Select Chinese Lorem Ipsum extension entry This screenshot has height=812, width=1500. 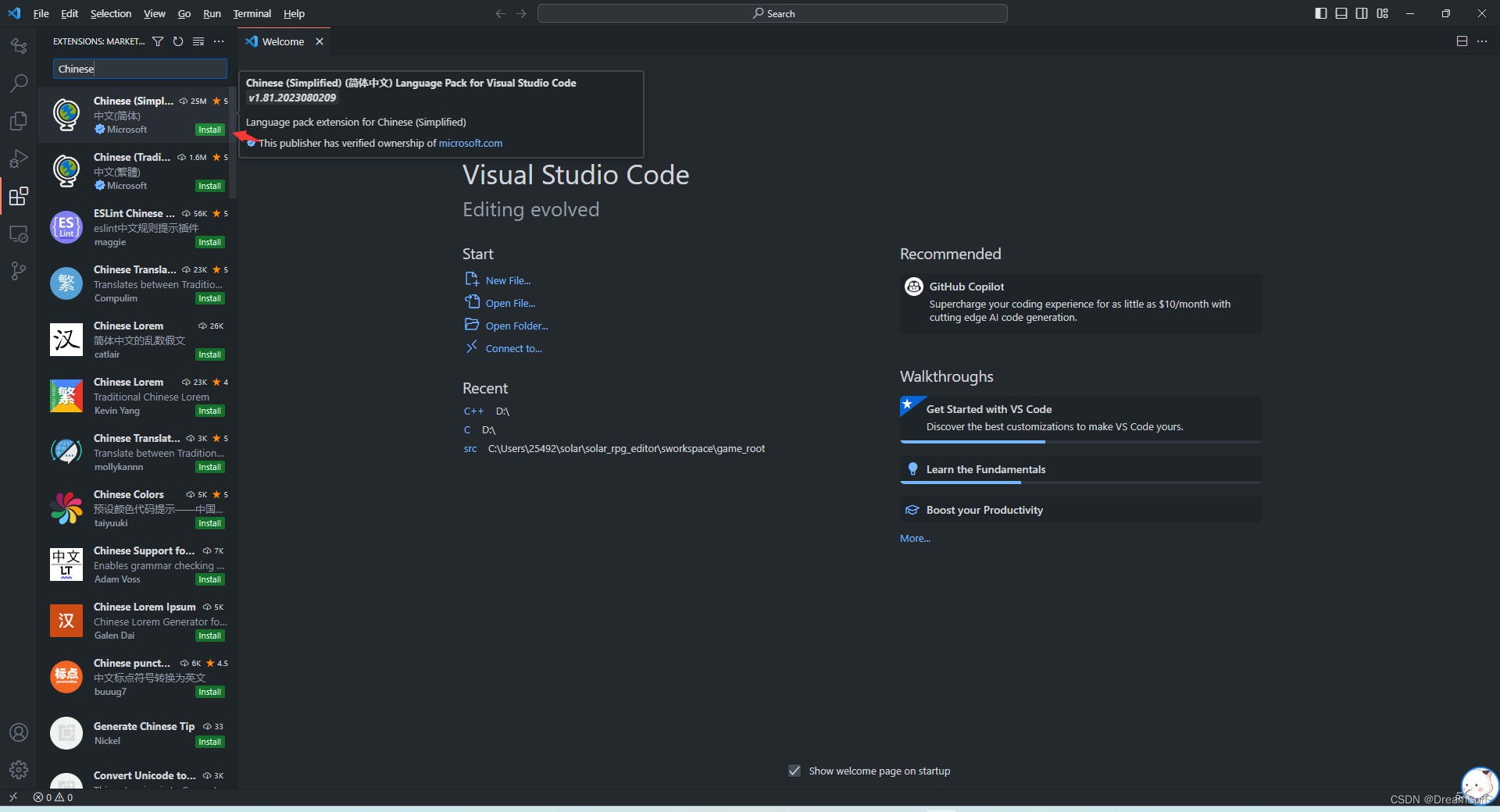(x=137, y=621)
